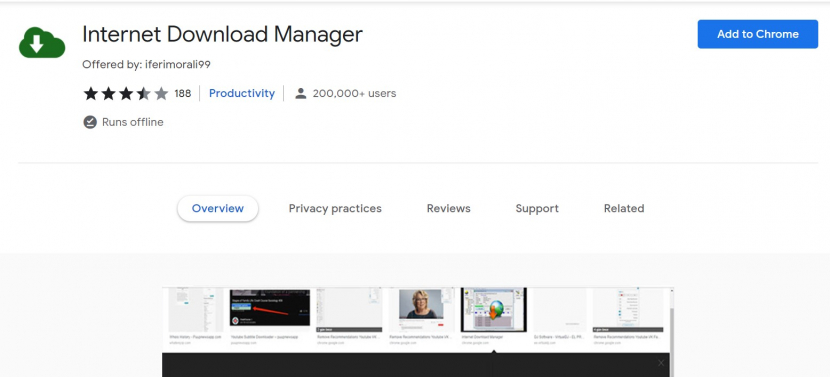This screenshot has height=377, width=830.
Task: Open the DJ Software VirtualDJ thumbnail
Action: tap(559, 309)
